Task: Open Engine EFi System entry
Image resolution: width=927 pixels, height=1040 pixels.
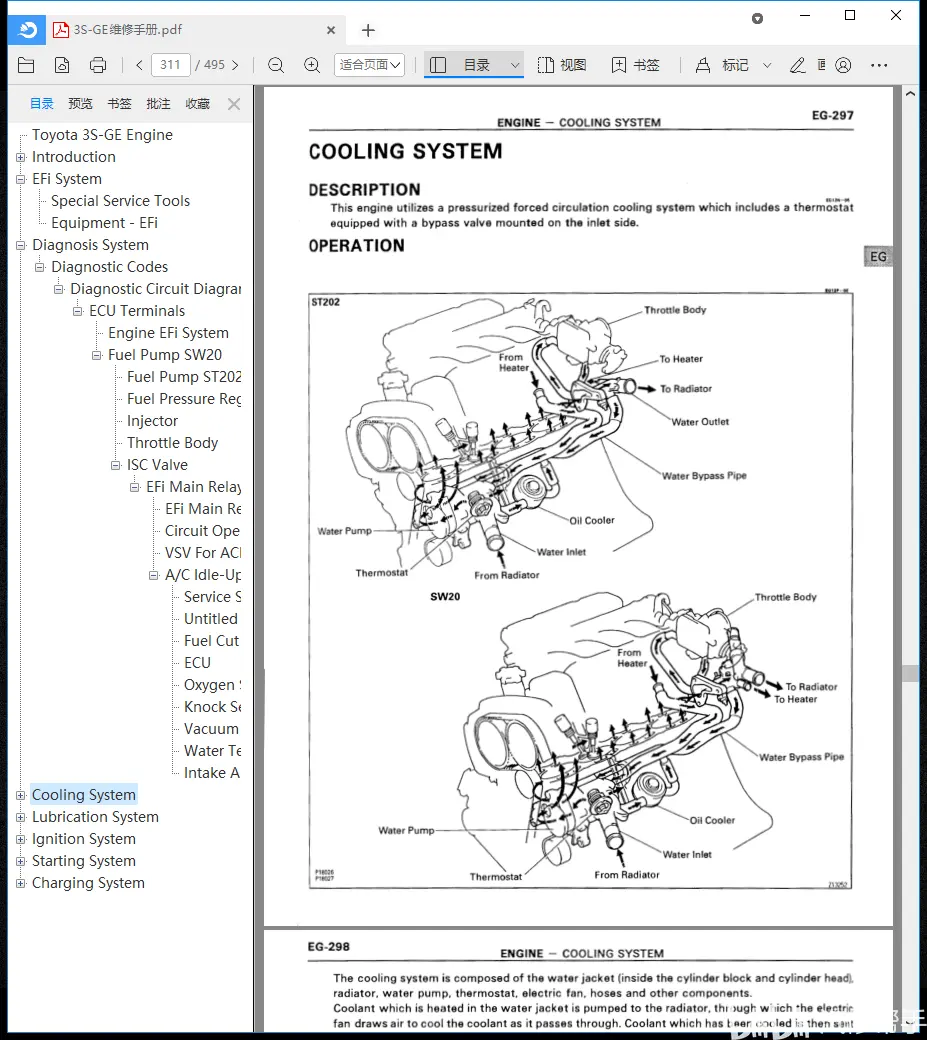Action: point(168,333)
